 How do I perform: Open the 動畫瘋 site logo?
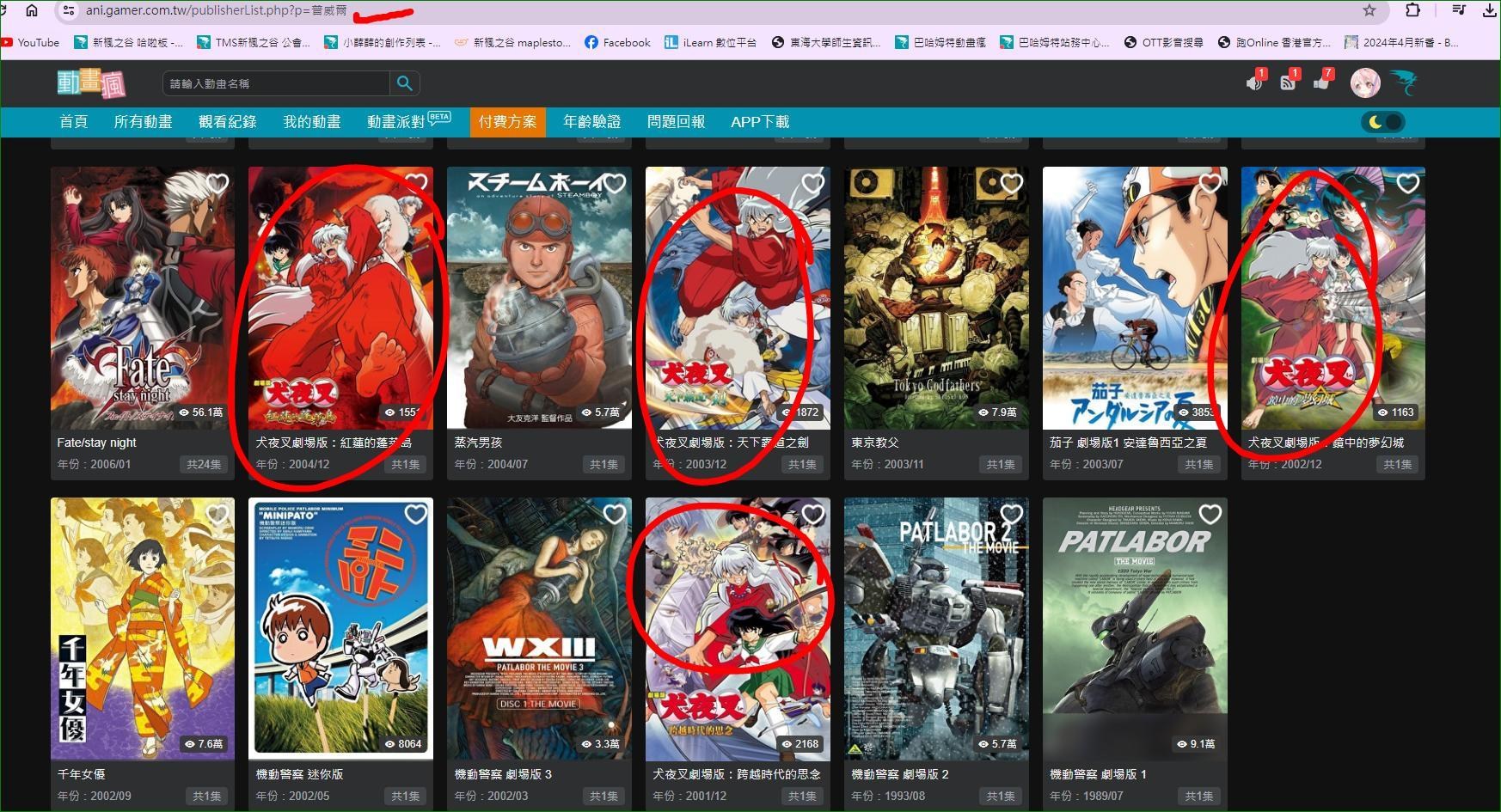click(x=91, y=83)
